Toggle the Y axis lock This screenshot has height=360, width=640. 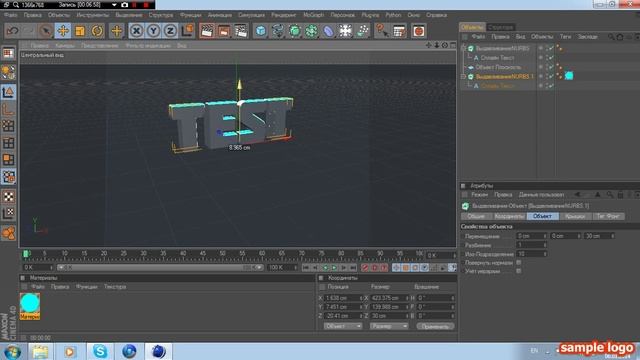click(153, 31)
